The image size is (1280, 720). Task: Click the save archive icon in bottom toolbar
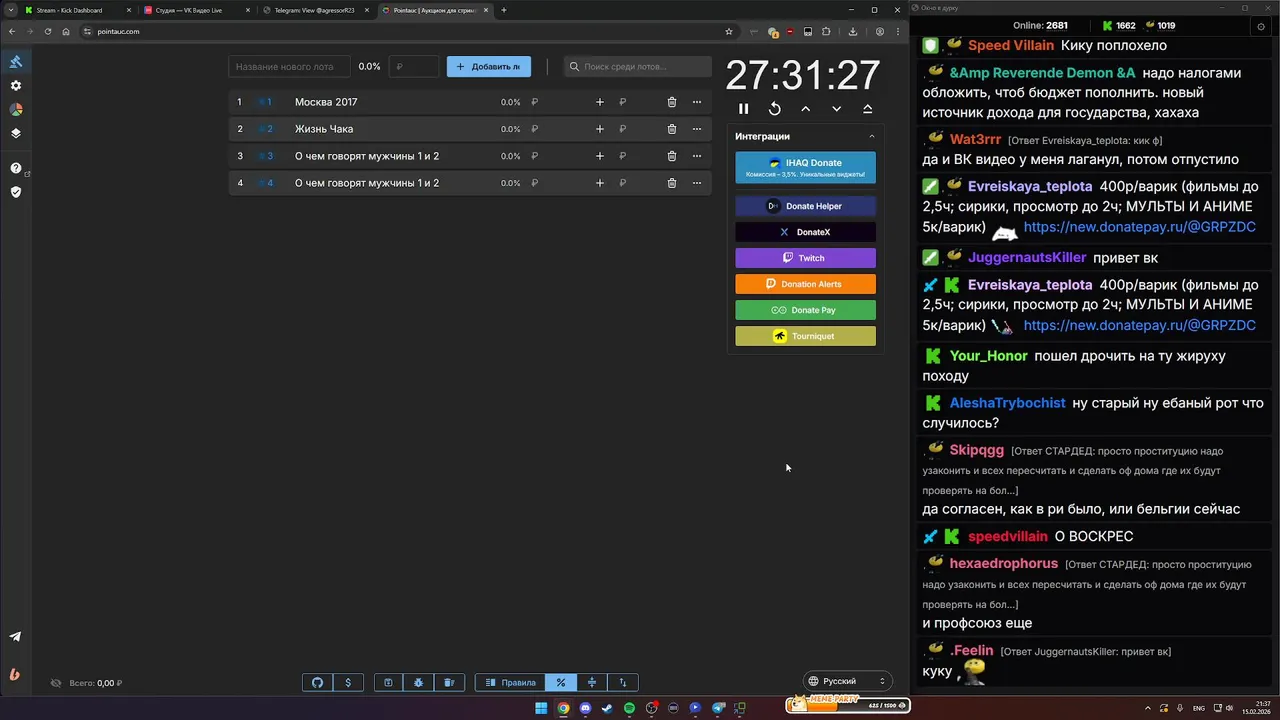point(388,682)
